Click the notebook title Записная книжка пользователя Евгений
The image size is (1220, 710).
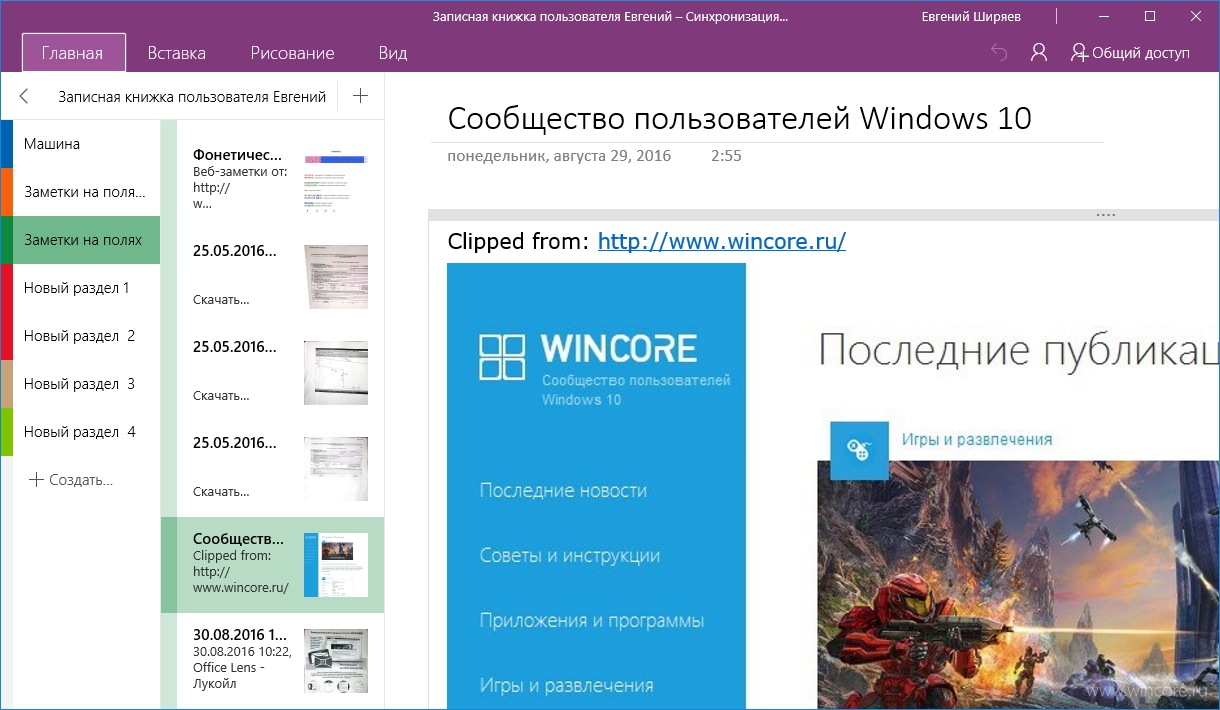192,97
